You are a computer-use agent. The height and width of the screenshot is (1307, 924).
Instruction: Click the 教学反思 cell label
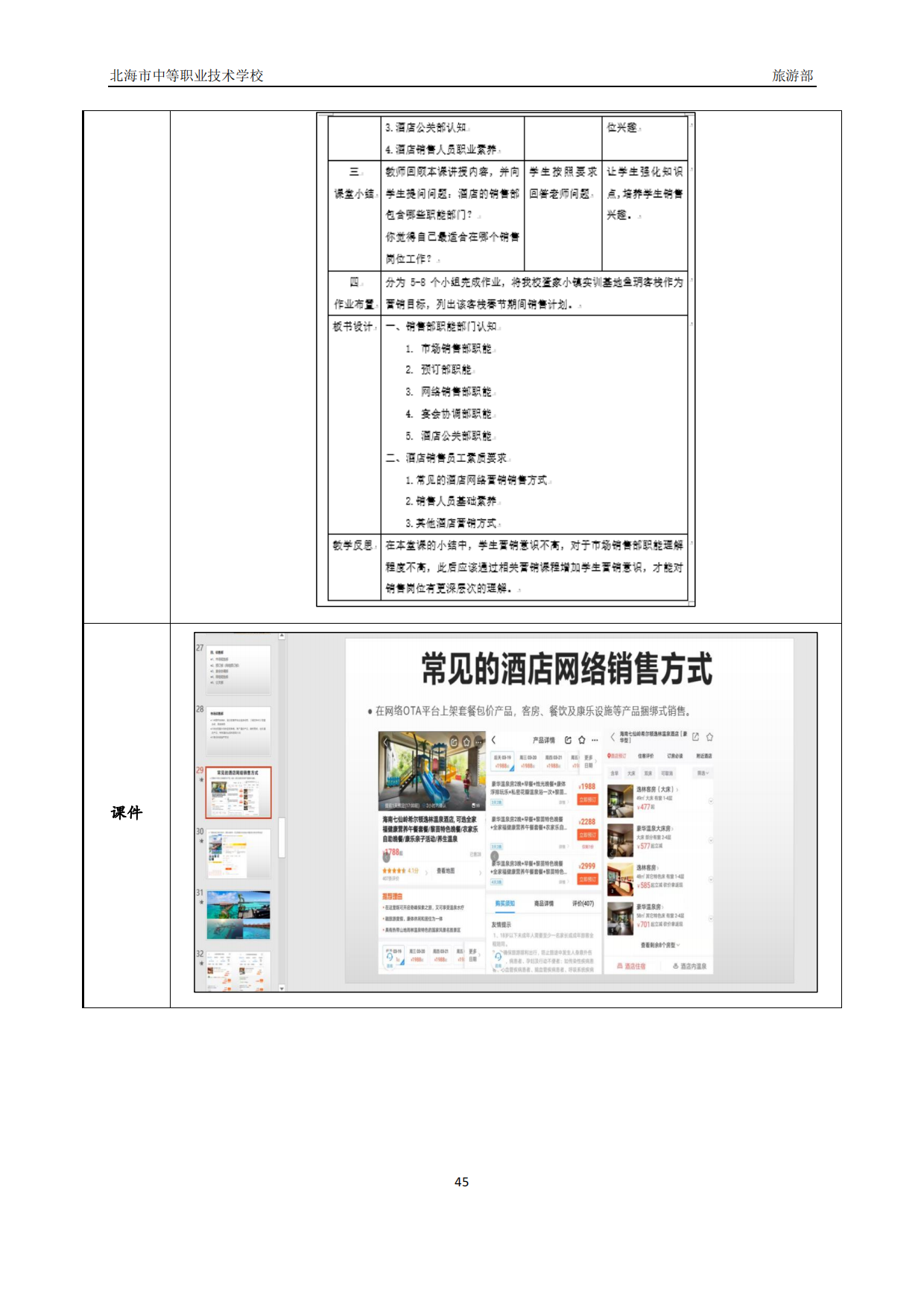click(352, 545)
